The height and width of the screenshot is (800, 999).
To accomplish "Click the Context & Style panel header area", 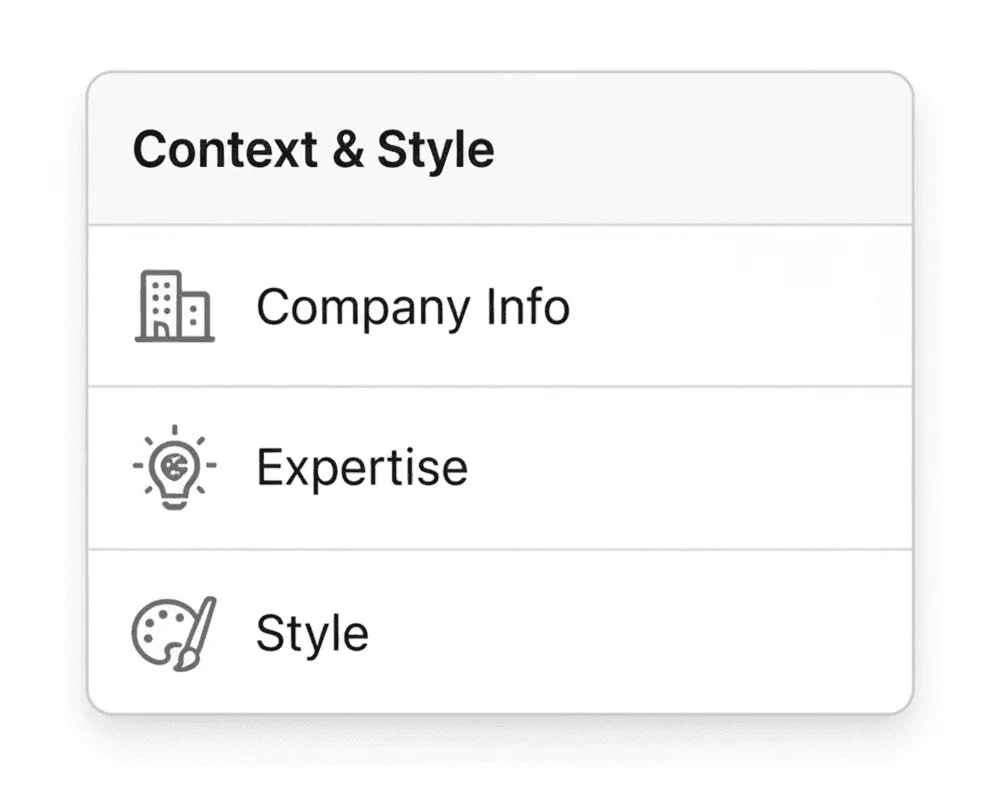I will tap(500, 148).
